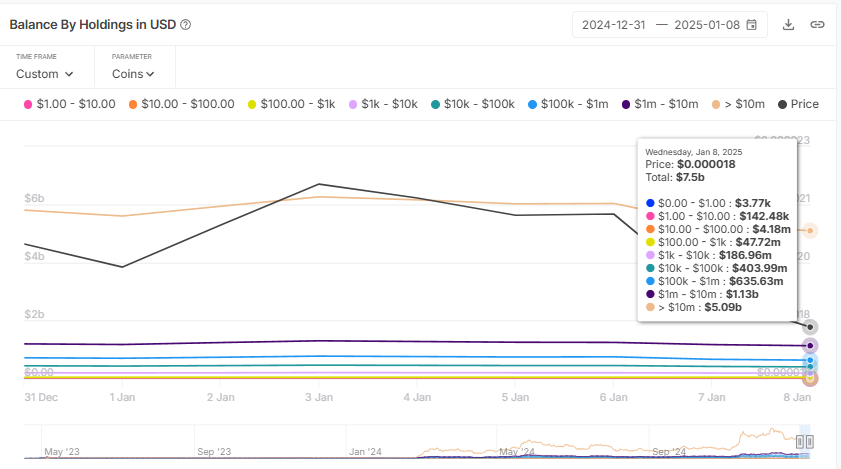Click the Price marker dot on chart

tap(811, 327)
